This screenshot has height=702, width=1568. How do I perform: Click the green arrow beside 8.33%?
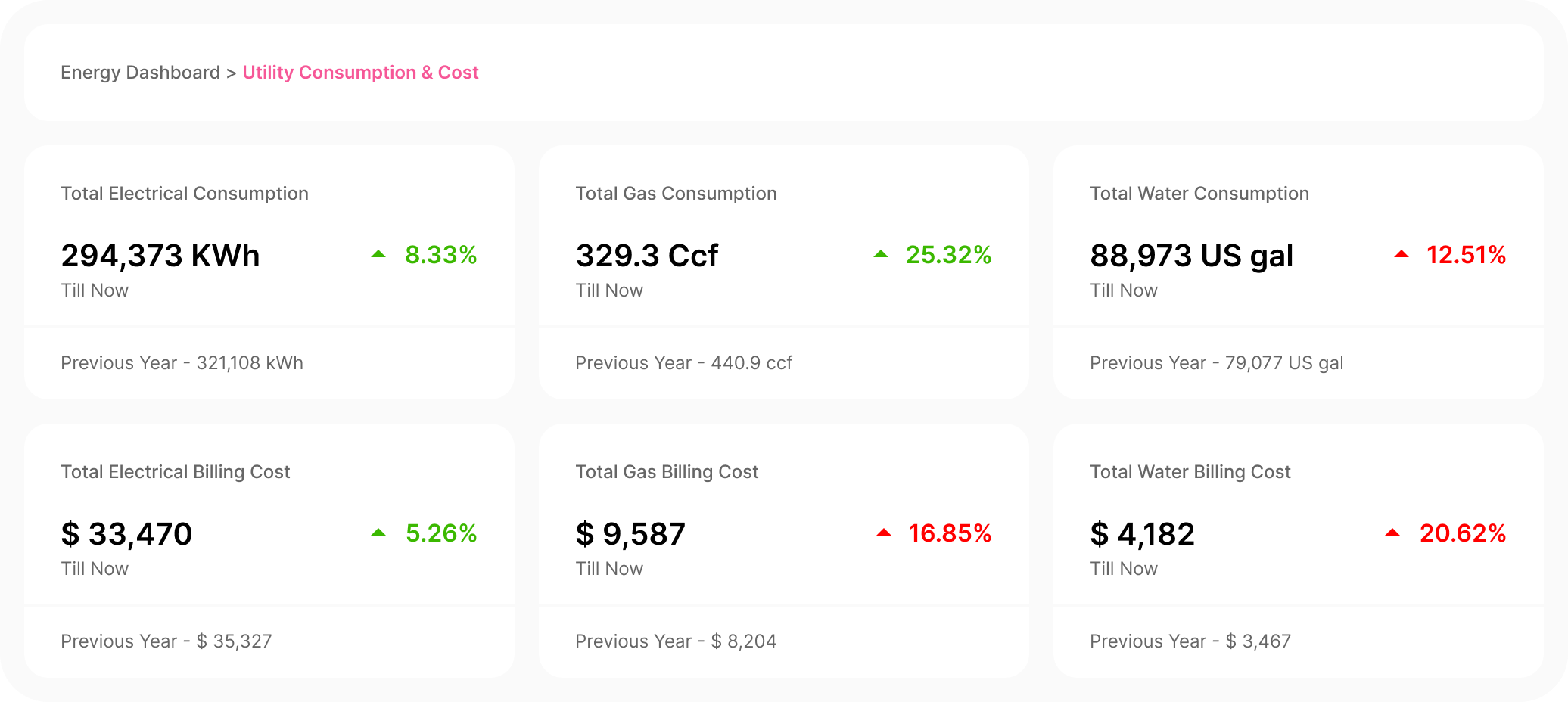coord(378,255)
